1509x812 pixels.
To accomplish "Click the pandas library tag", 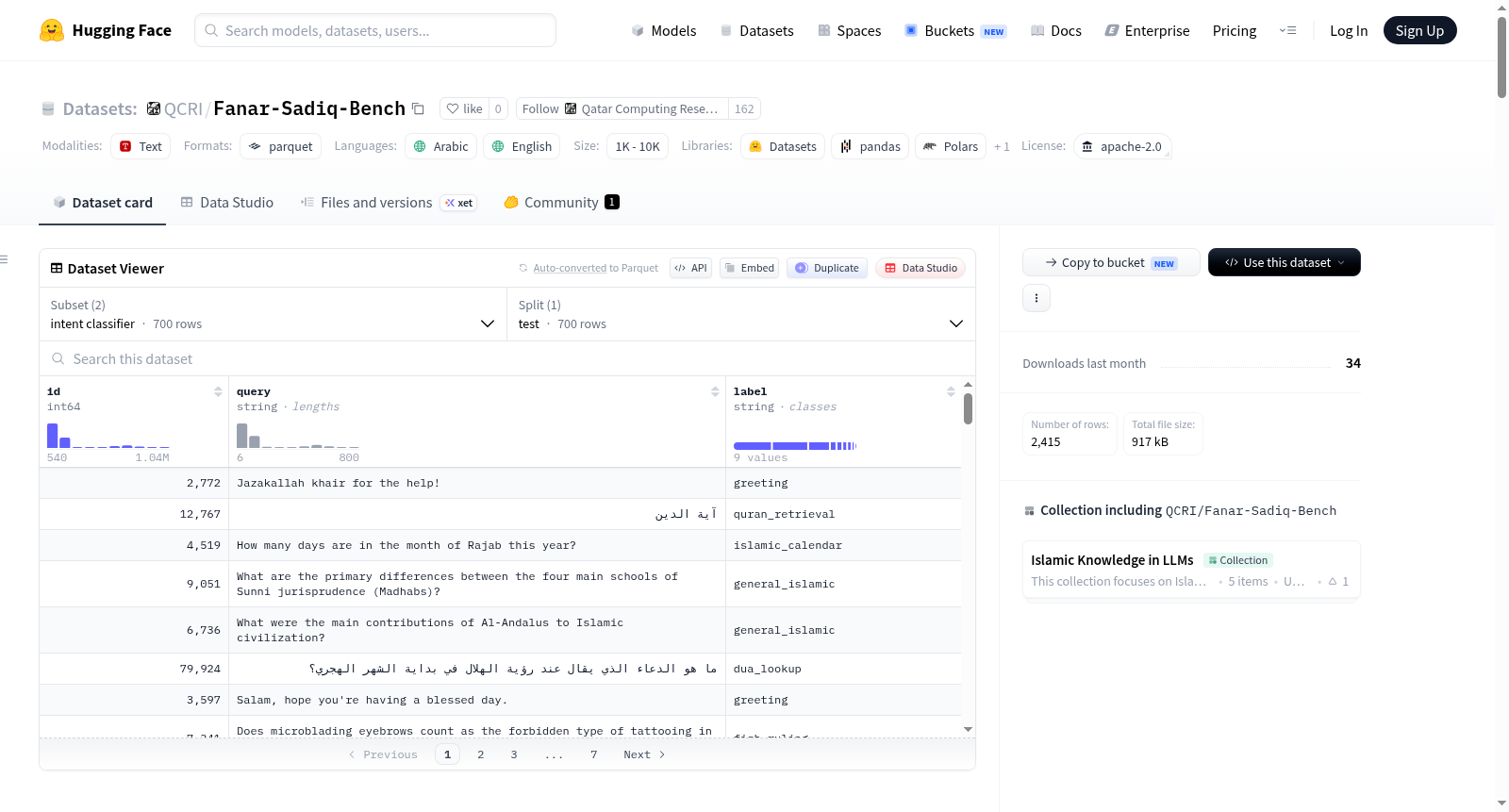I will click(870, 146).
